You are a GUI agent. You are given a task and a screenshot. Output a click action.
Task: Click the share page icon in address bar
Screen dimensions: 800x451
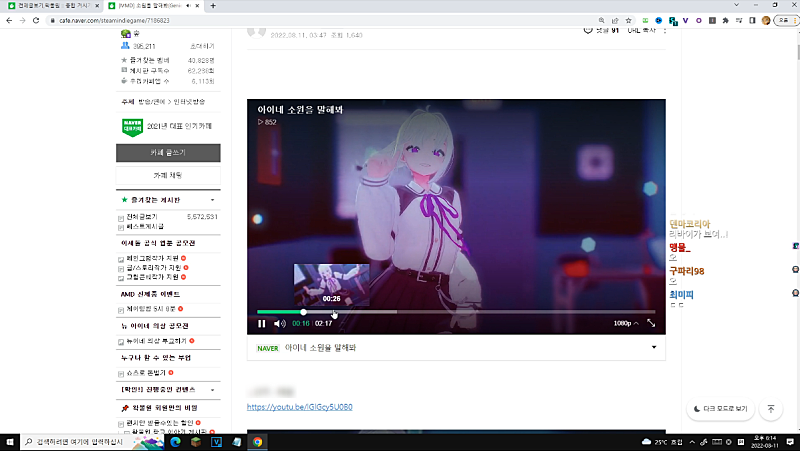point(615,20)
